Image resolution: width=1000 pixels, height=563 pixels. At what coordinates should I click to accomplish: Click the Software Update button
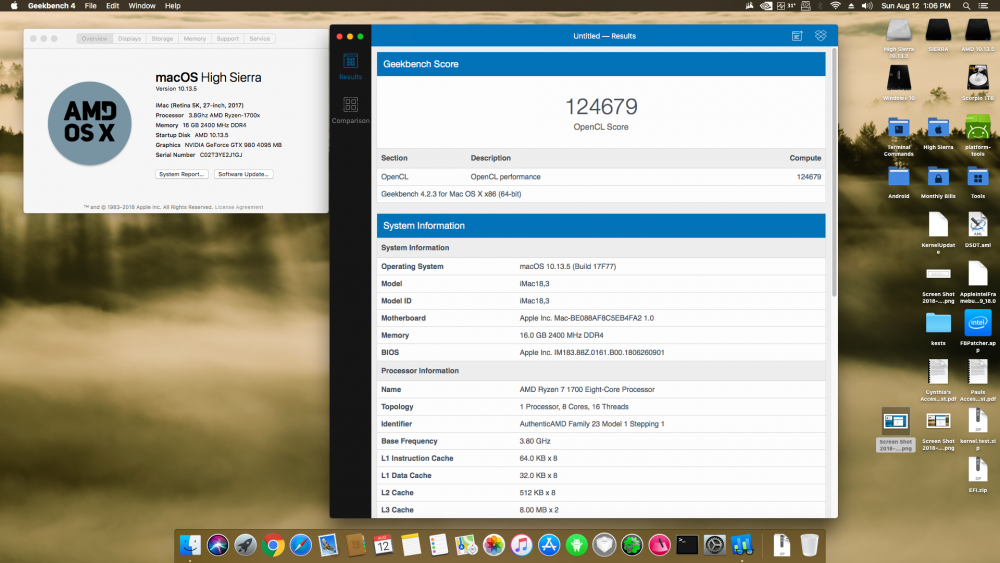pos(244,174)
